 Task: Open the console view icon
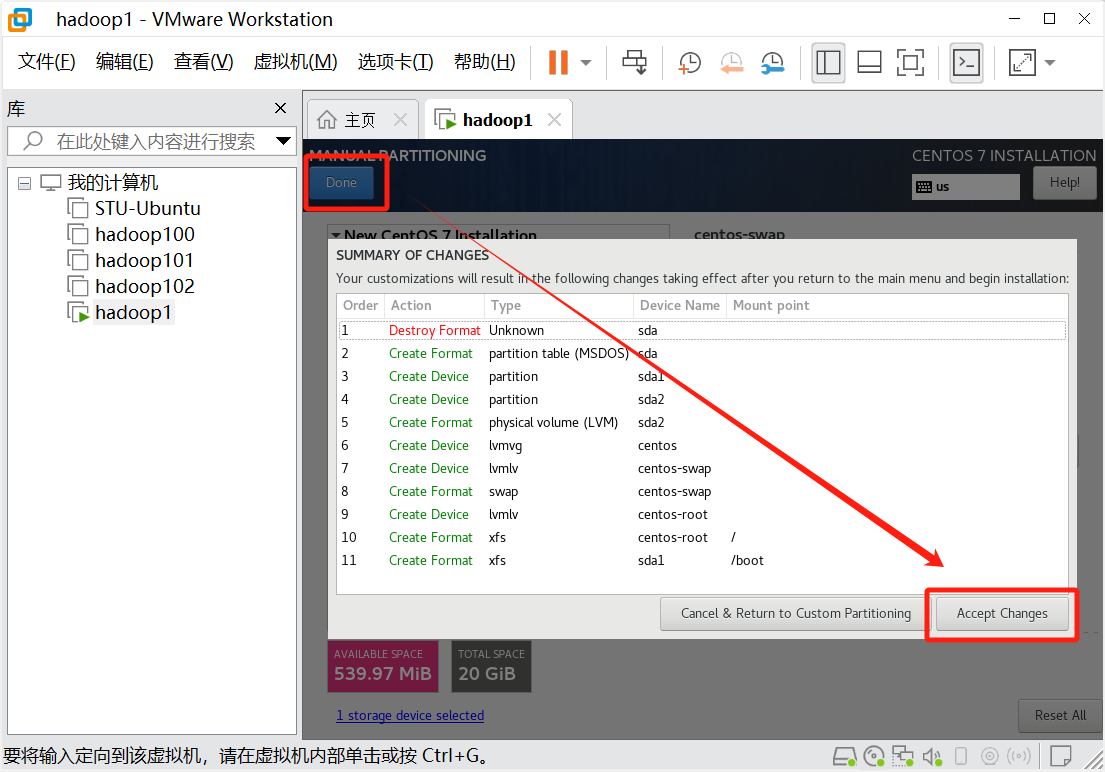pyautogui.click(x=966, y=63)
